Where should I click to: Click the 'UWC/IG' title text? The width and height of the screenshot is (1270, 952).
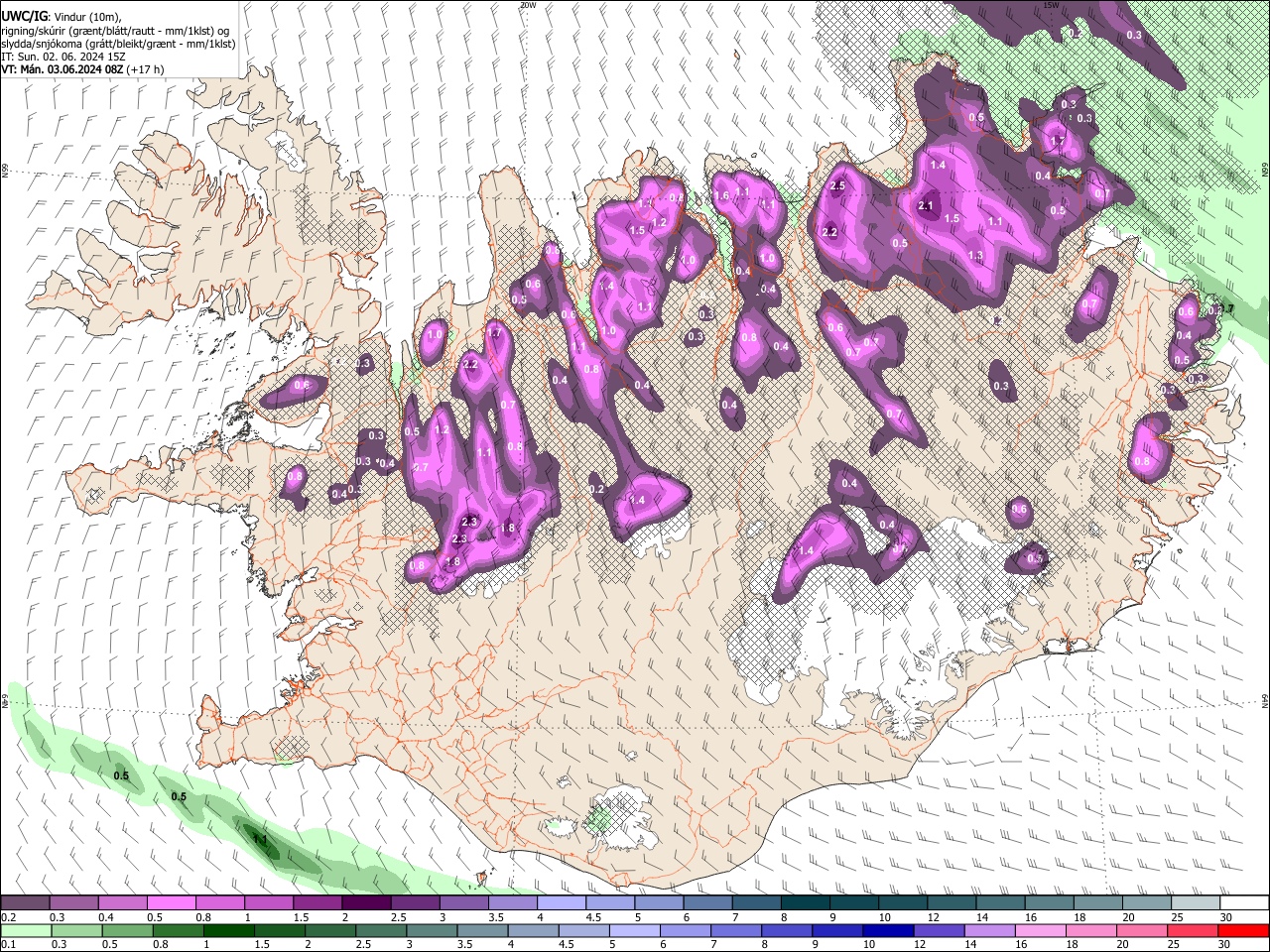click(x=23, y=17)
